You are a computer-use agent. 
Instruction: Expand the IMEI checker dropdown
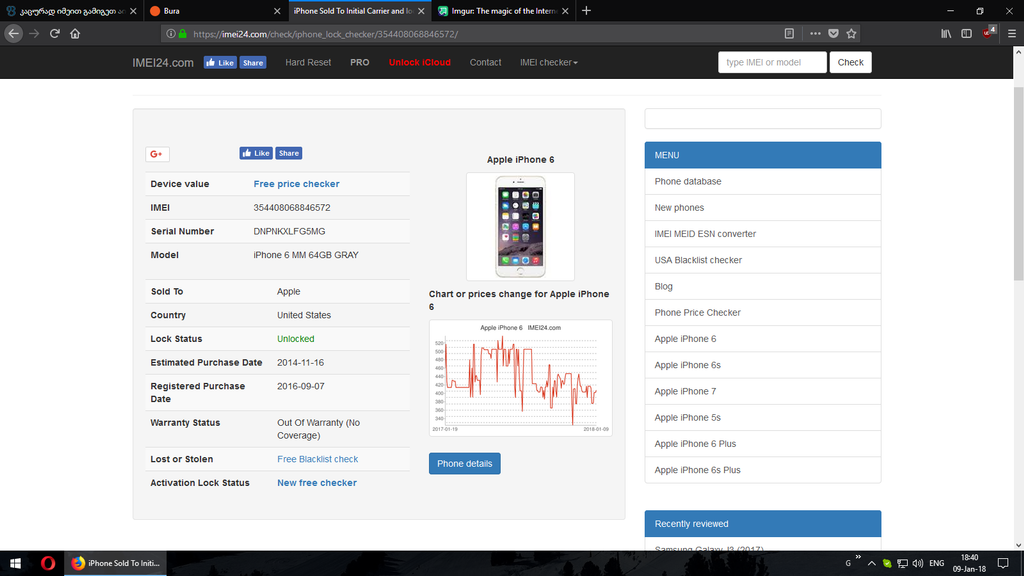click(x=549, y=62)
